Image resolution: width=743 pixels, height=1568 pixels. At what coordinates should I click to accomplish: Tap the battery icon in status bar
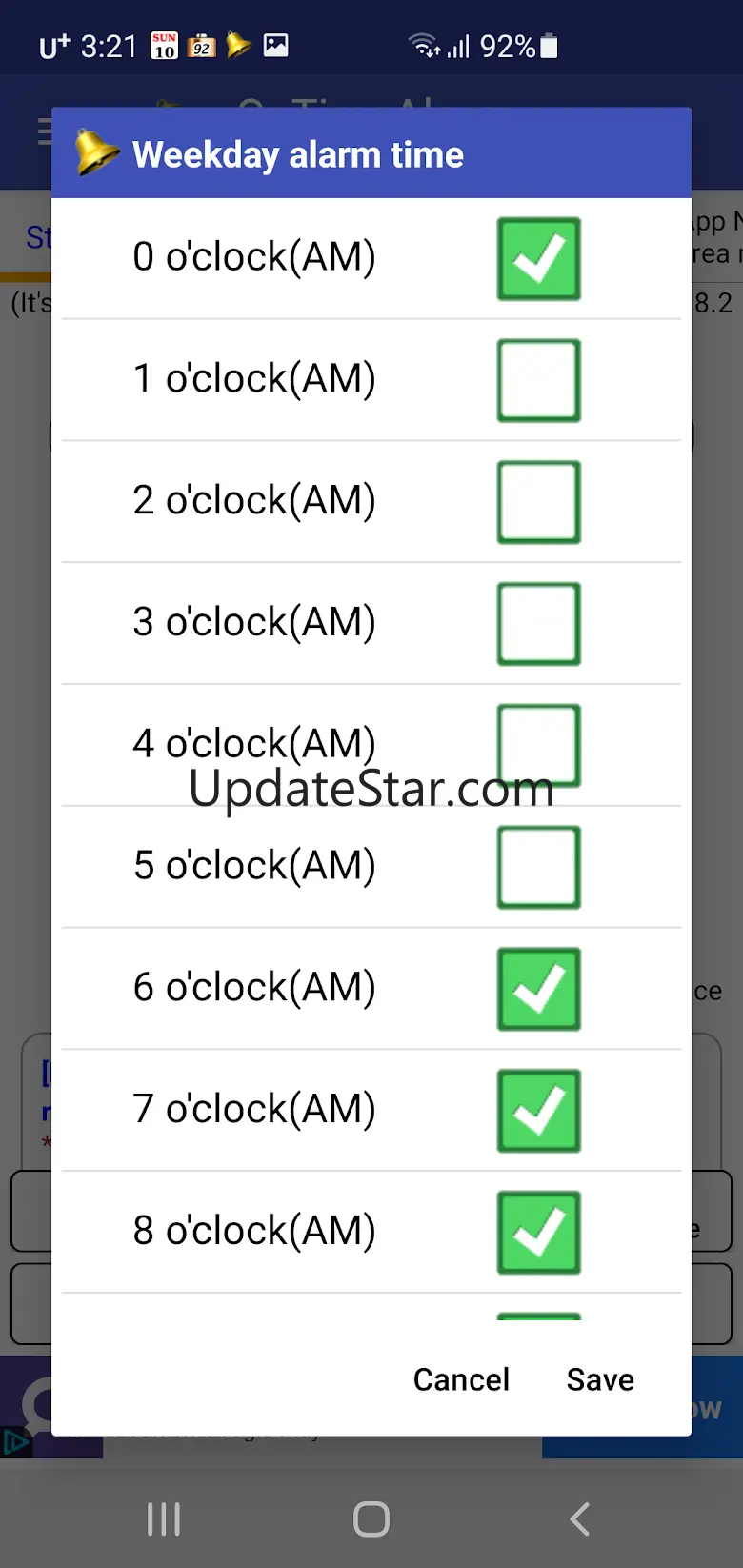pos(550,46)
